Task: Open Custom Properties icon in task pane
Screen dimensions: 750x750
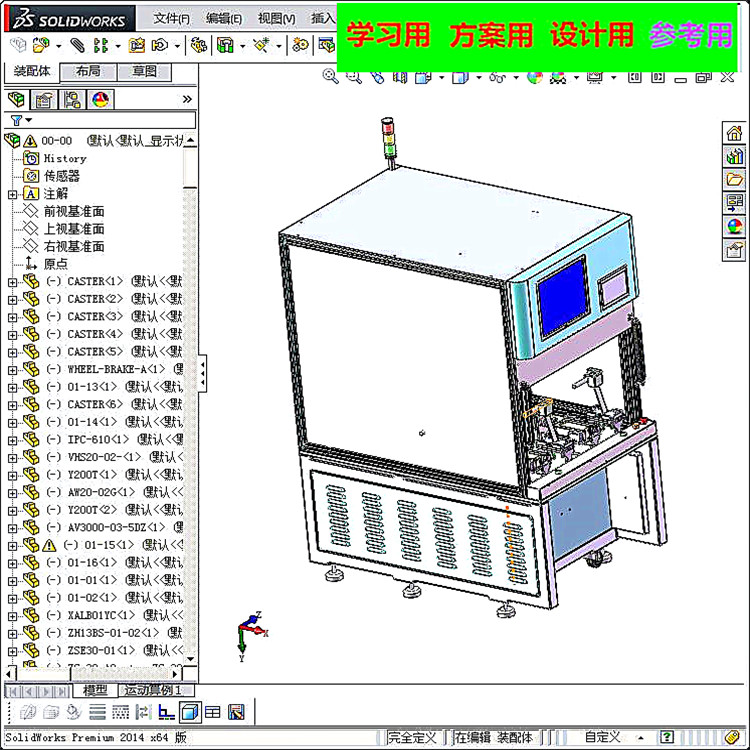Action: [x=734, y=250]
